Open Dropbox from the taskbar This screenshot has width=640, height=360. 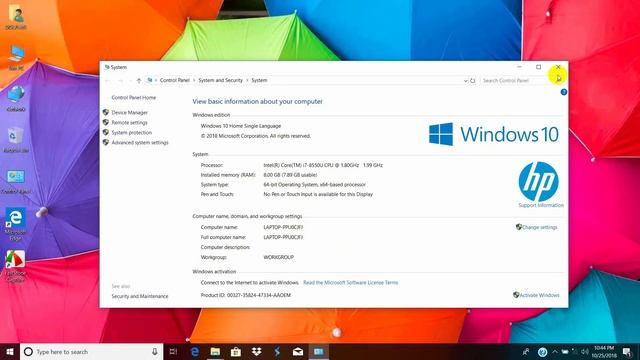click(256, 351)
